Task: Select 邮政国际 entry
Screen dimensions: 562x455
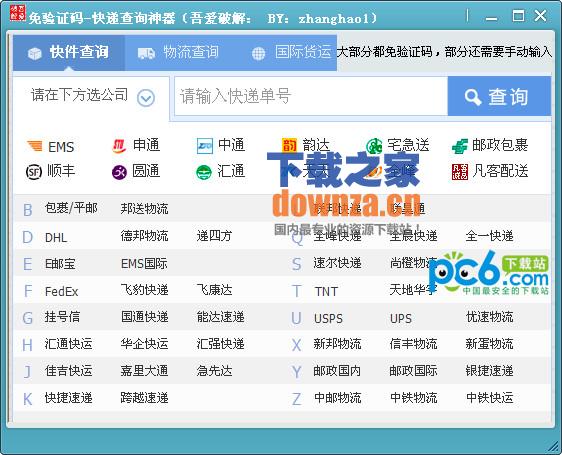Action: click(413, 371)
